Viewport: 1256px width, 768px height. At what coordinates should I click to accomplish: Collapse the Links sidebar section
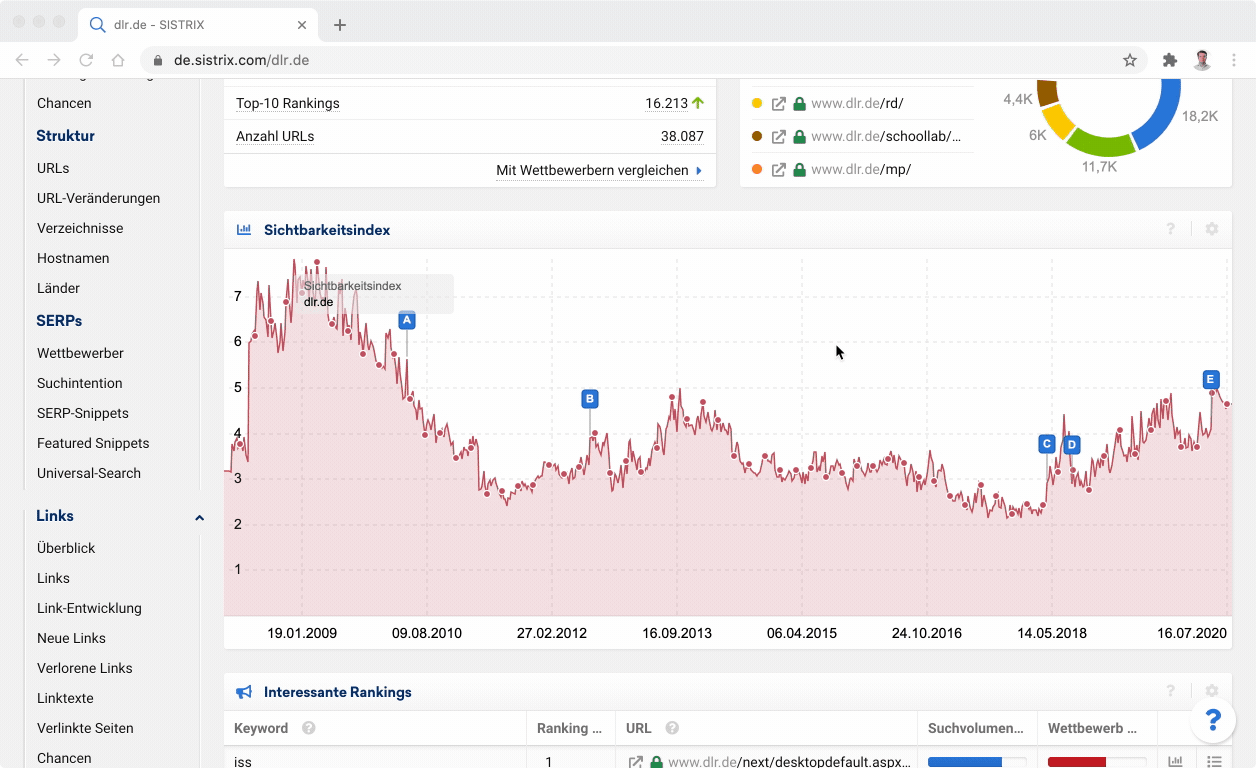click(199, 517)
